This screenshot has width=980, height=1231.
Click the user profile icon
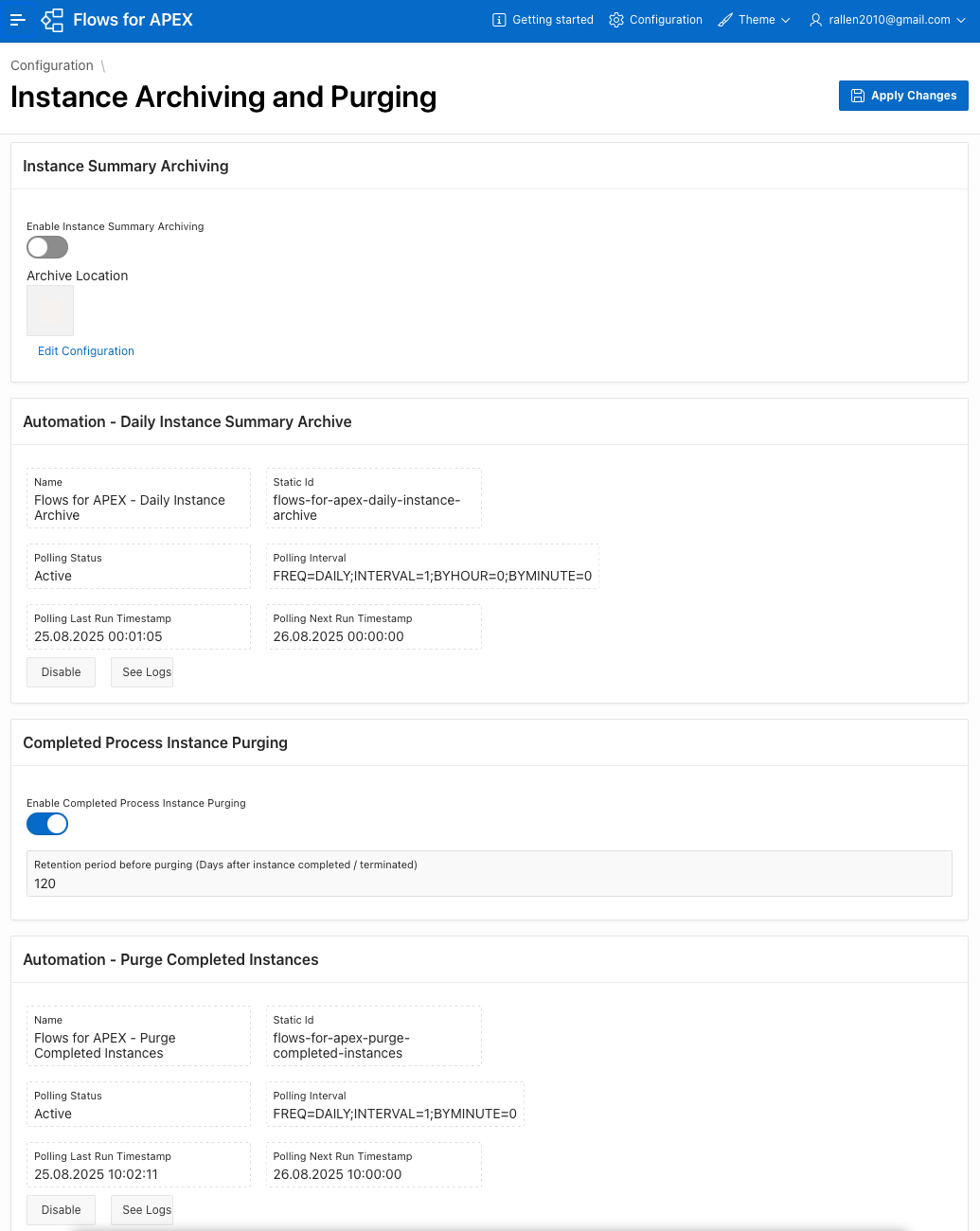(x=815, y=20)
